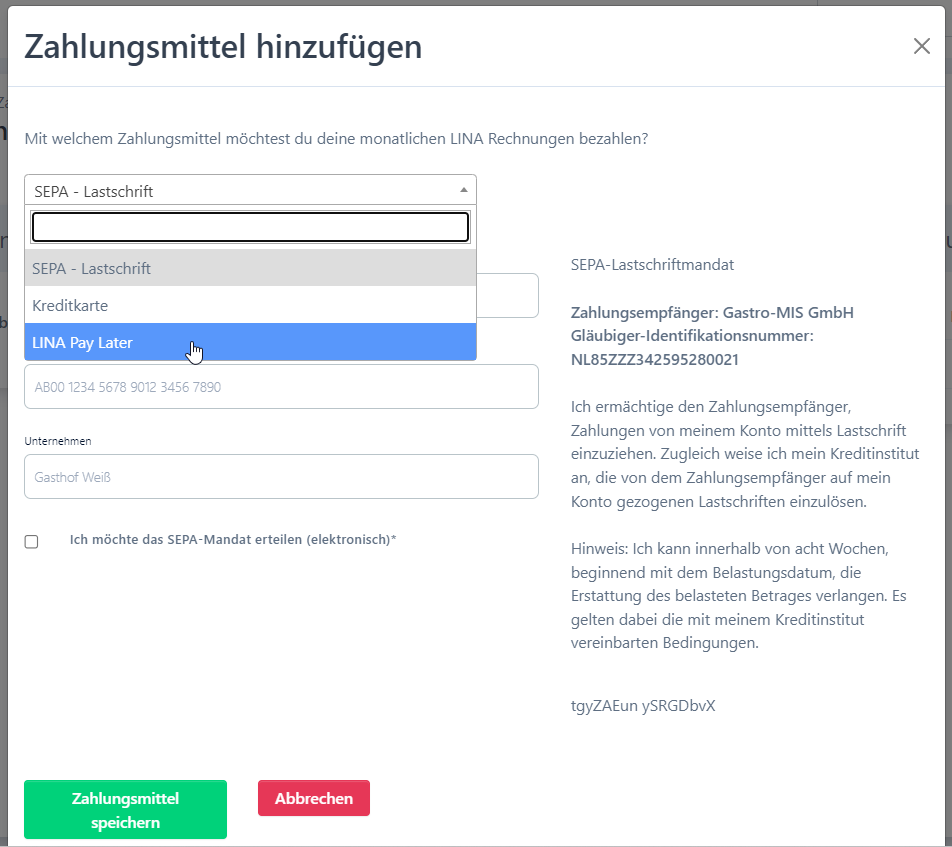Click Zahlungsempfänger: Gastro-MIS GmbH text
Image resolution: width=952 pixels, height=847 pixels.
(x=712, y=313)
